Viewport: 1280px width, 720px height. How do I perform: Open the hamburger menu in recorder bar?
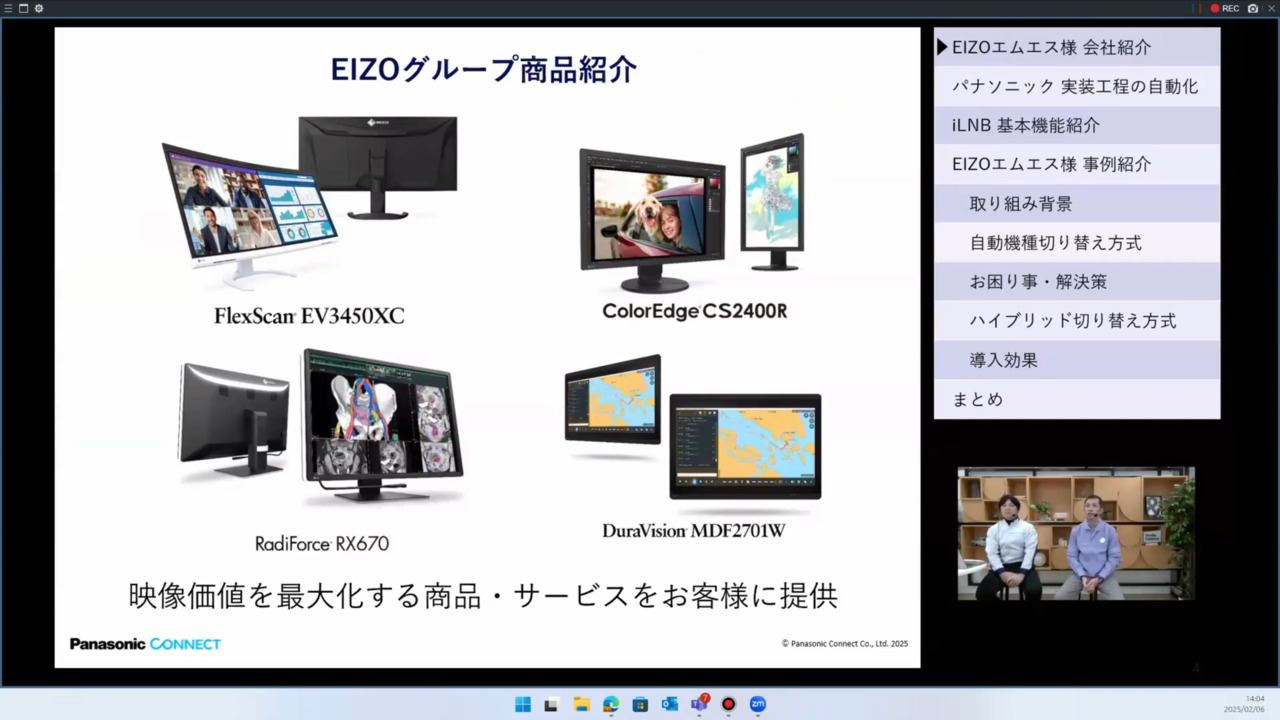[8, 8]
